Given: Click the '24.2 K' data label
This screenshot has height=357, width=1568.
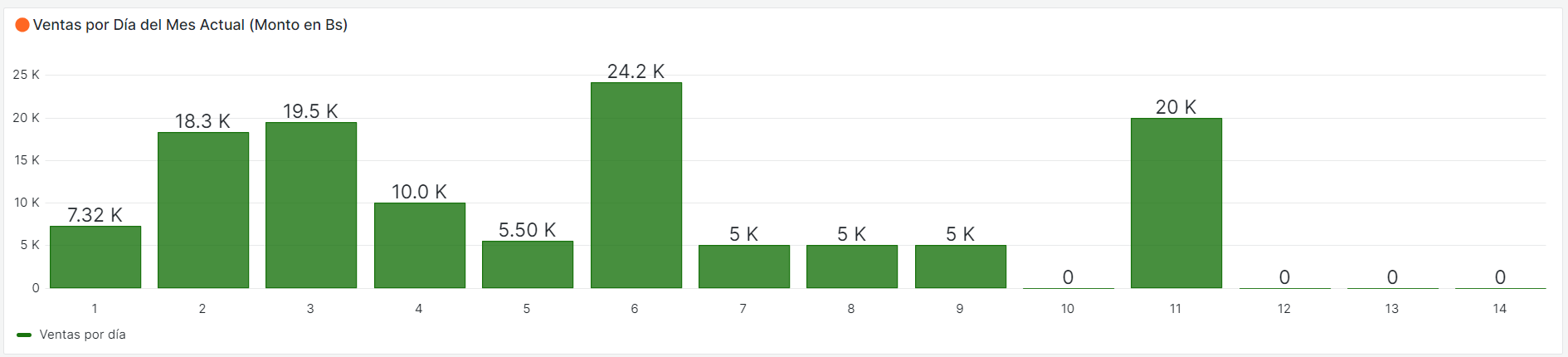Looking at the screenshot, I should [635, 71].
